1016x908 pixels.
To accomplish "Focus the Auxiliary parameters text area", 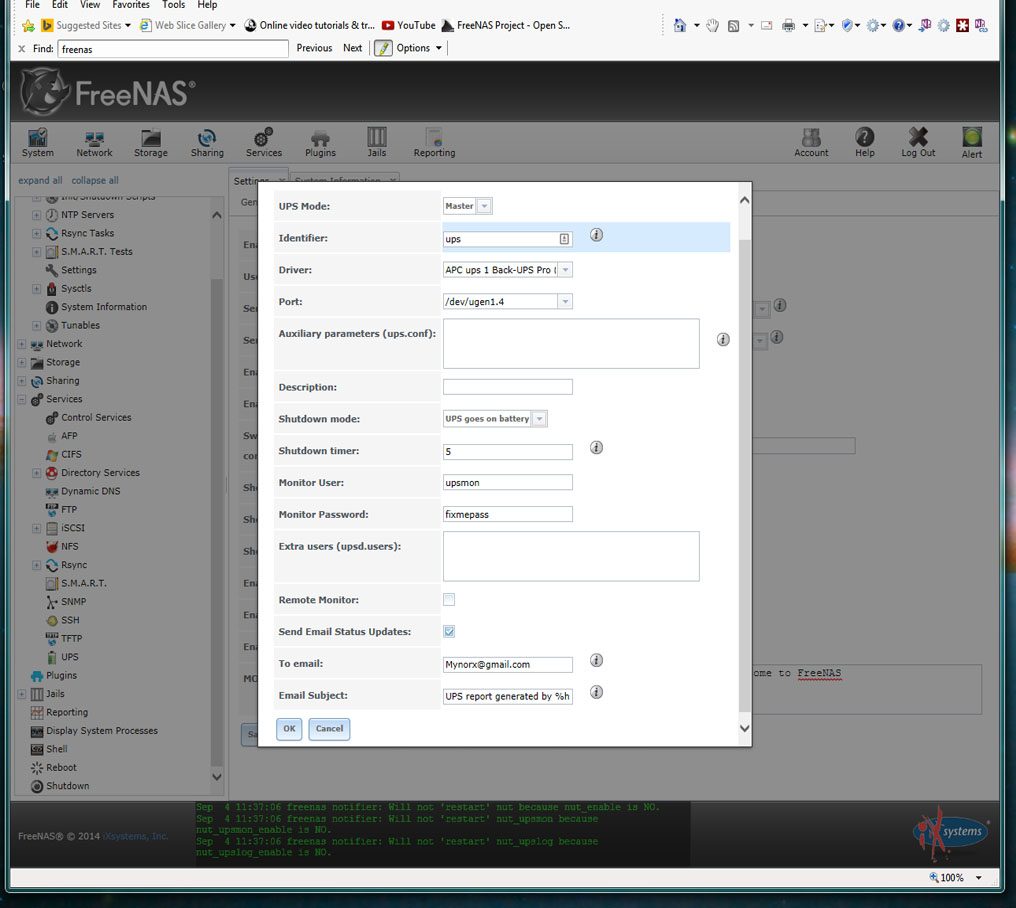I will 571,343.
